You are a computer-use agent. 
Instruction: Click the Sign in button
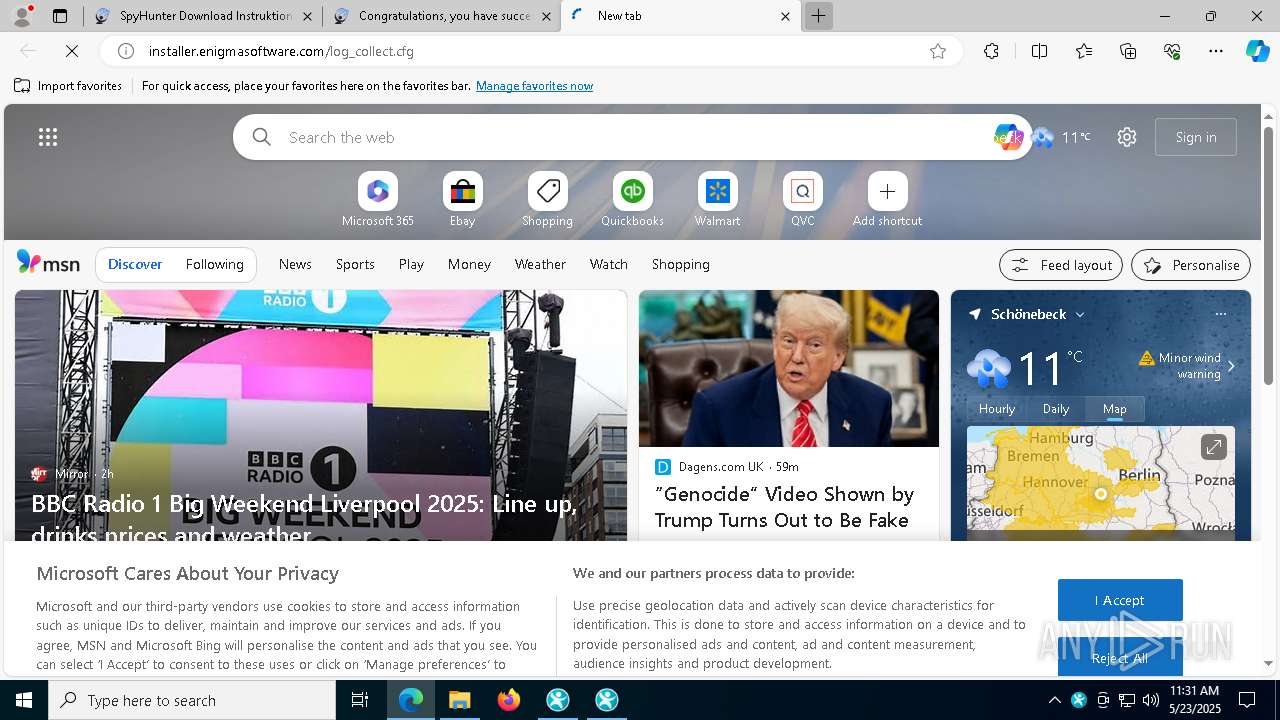[x=1196, y=137]
